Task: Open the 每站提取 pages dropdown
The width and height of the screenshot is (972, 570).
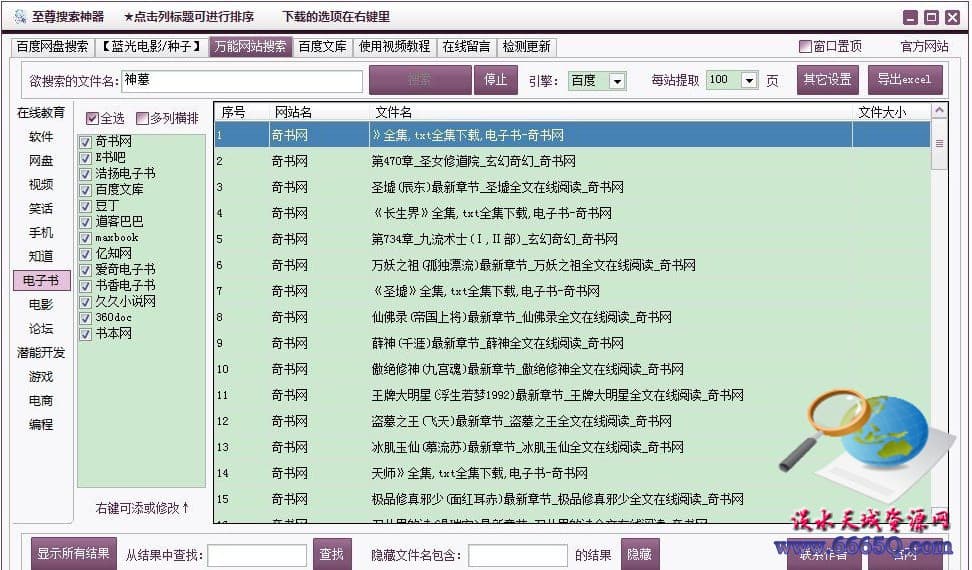Action: pos(749,80)
